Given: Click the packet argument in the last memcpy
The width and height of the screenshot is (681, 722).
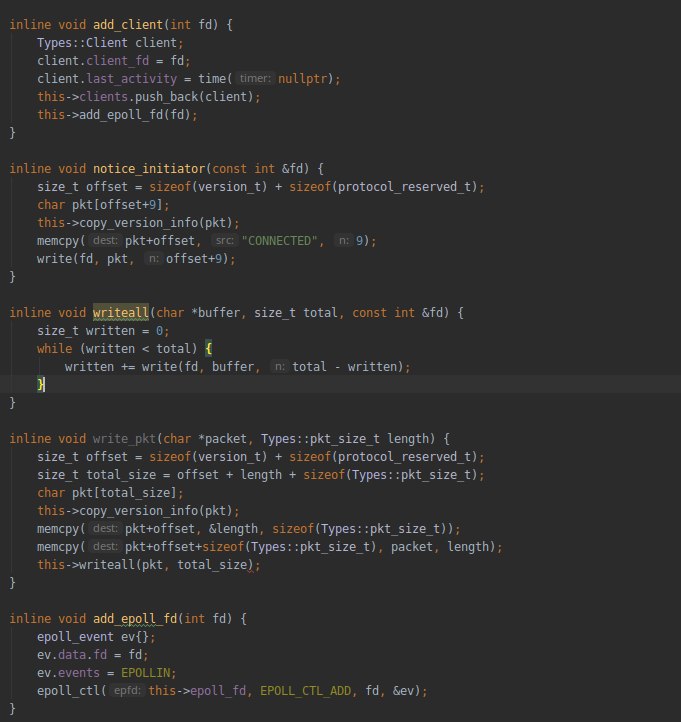Looking at the screenshot, I should tap(412, 547).
